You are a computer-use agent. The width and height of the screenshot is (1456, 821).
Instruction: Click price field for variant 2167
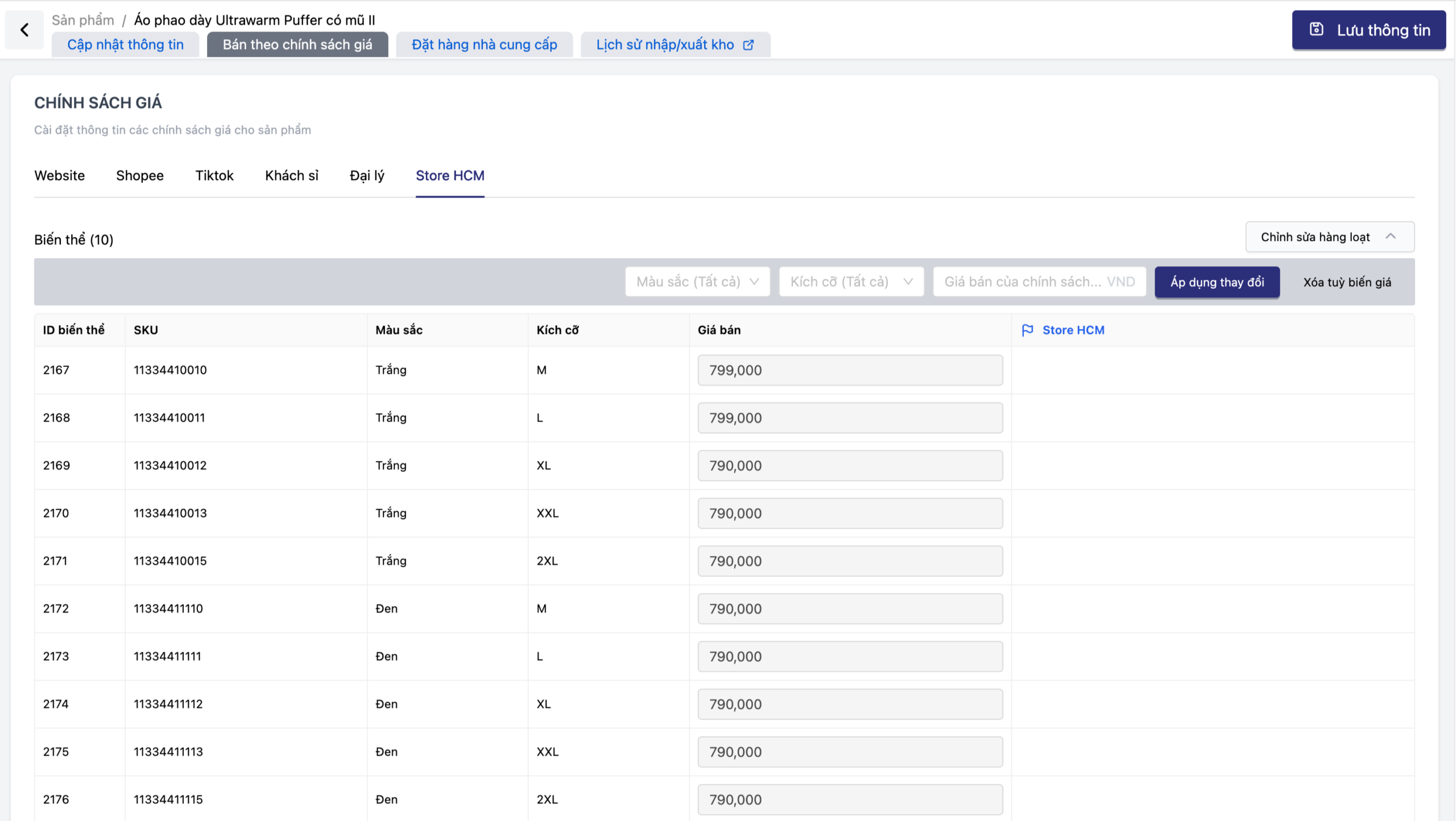click(850, 370)
